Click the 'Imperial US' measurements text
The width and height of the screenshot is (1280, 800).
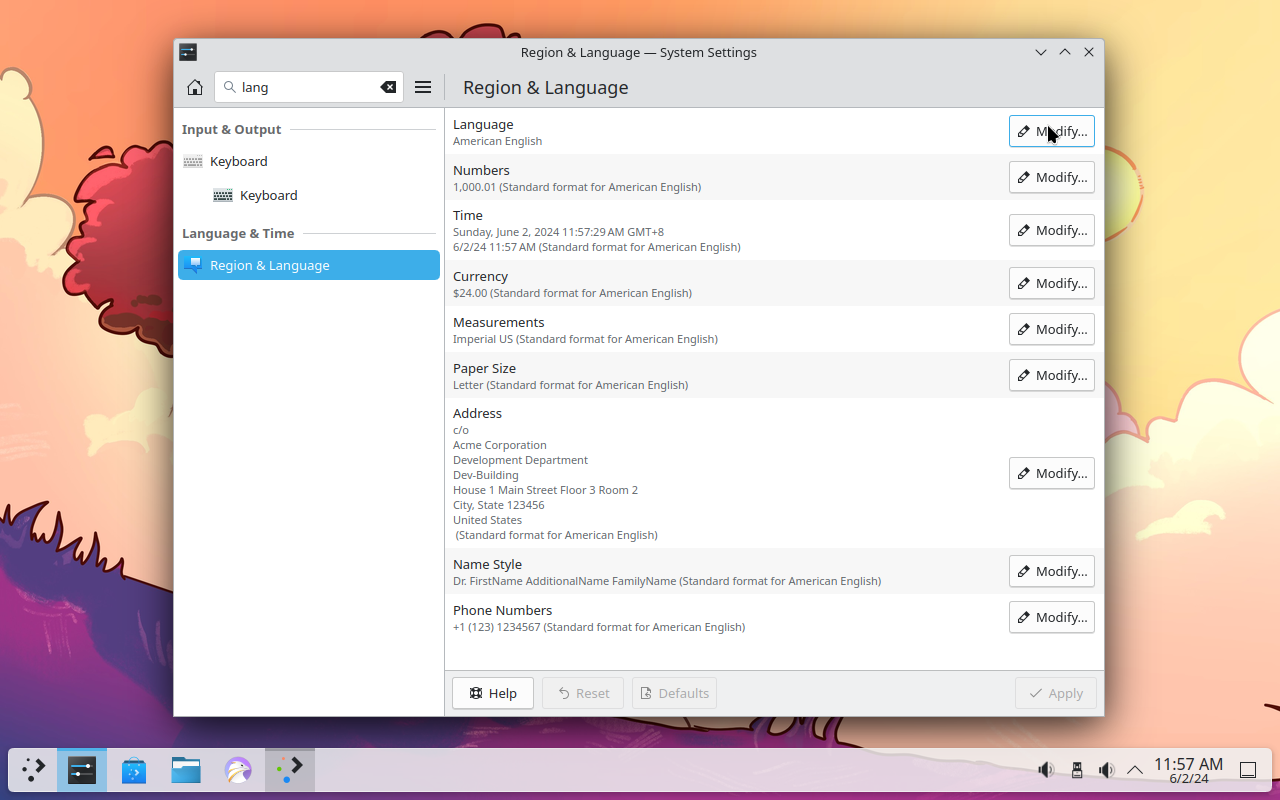pos(483,339)
